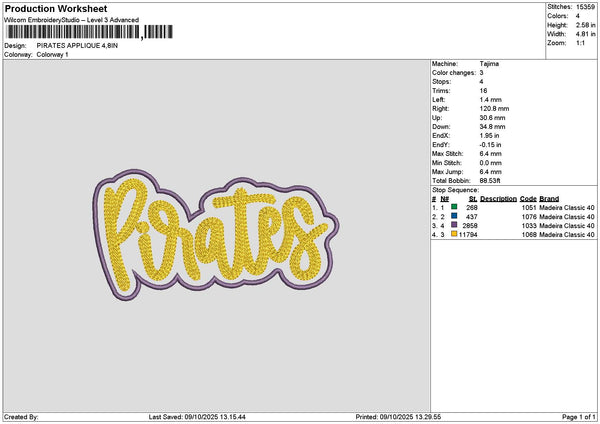The image size is (600, 424).
Task: Click the height value '2.58 in'
Action: point(585,25)
